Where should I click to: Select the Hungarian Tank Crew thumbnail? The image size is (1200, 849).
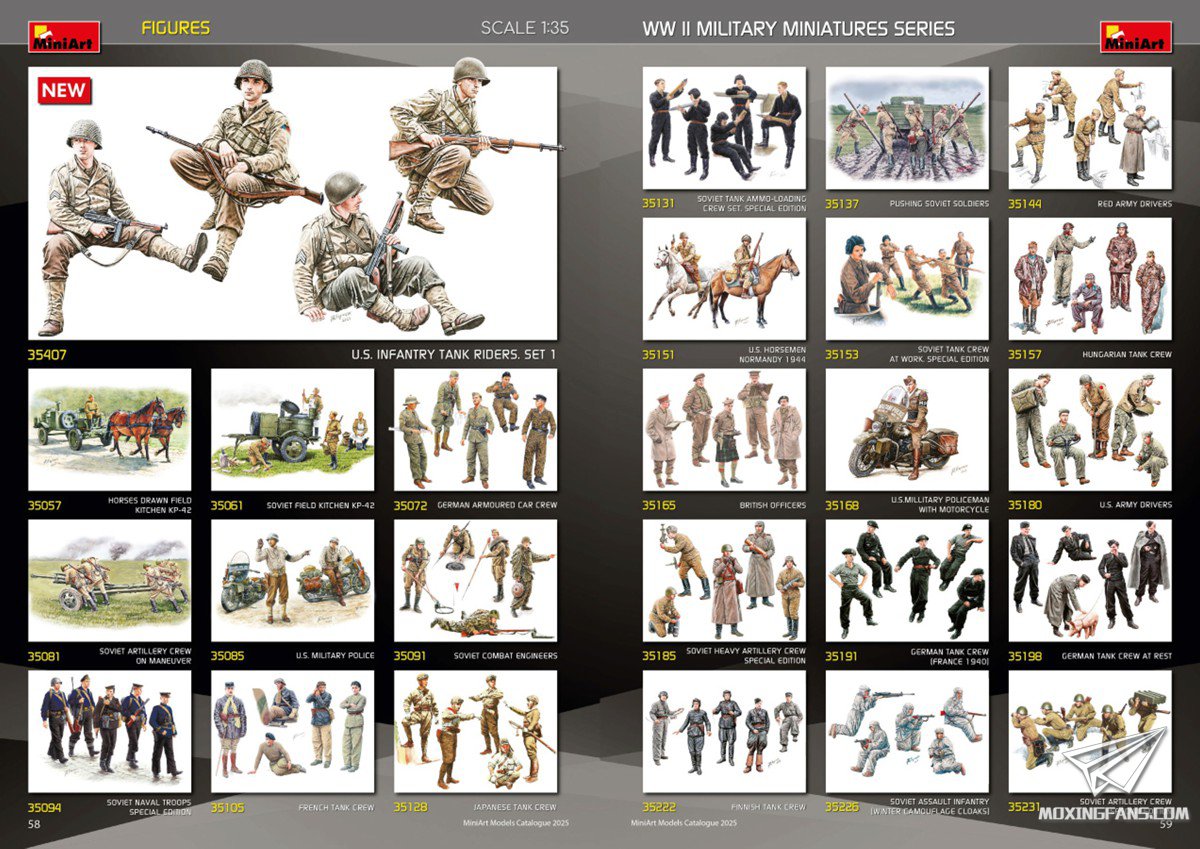[x=1090, y=279]
